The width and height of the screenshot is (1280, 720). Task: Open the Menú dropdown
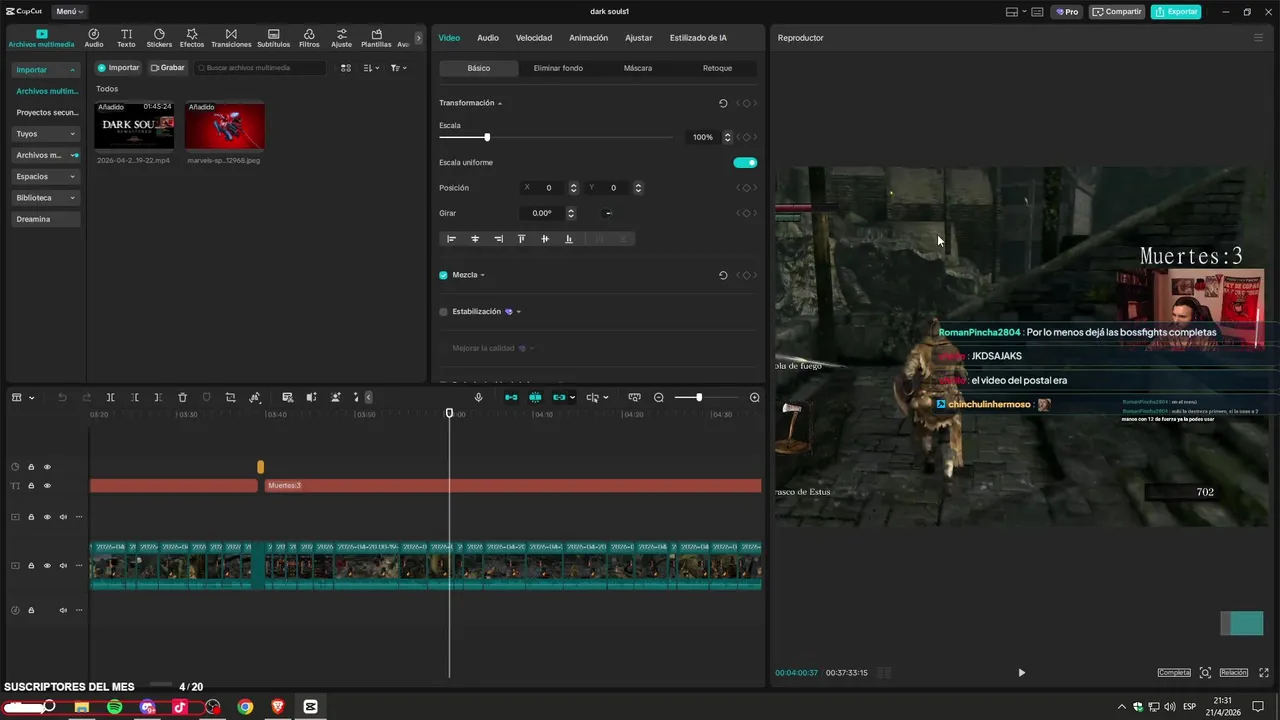pyautogui.click(x=69, y=12)
